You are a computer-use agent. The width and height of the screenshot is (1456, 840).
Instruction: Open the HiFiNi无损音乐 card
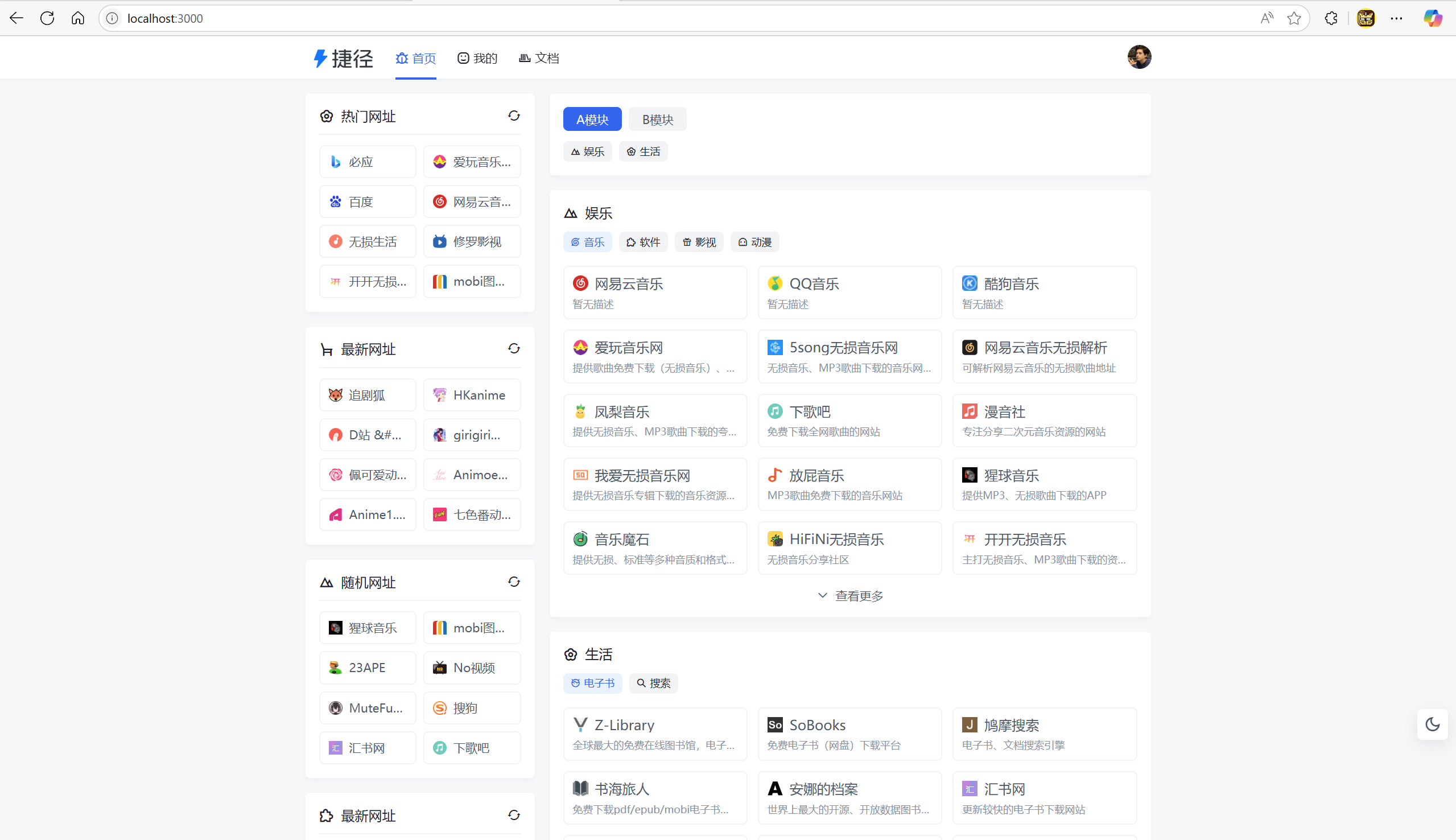(x=849, y=549)
